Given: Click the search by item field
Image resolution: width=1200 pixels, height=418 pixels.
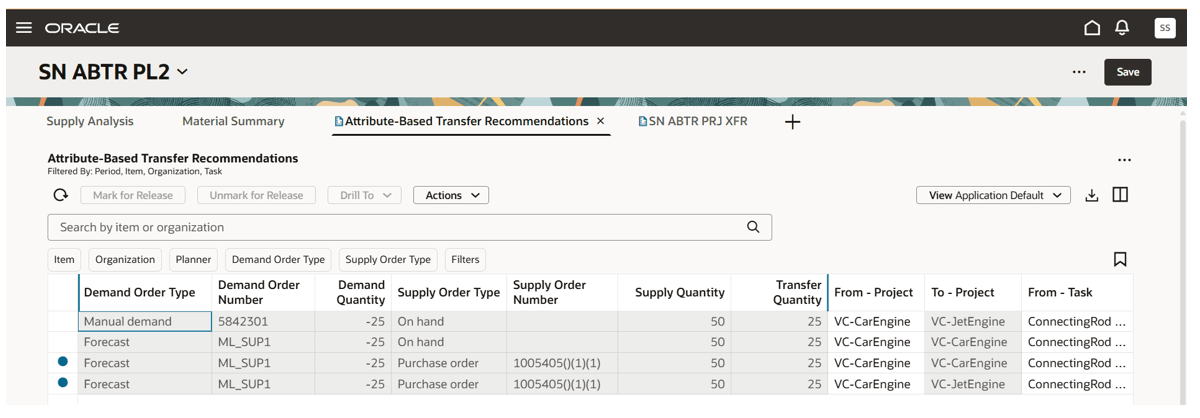Looking at the screenshot, I should 400,227.
